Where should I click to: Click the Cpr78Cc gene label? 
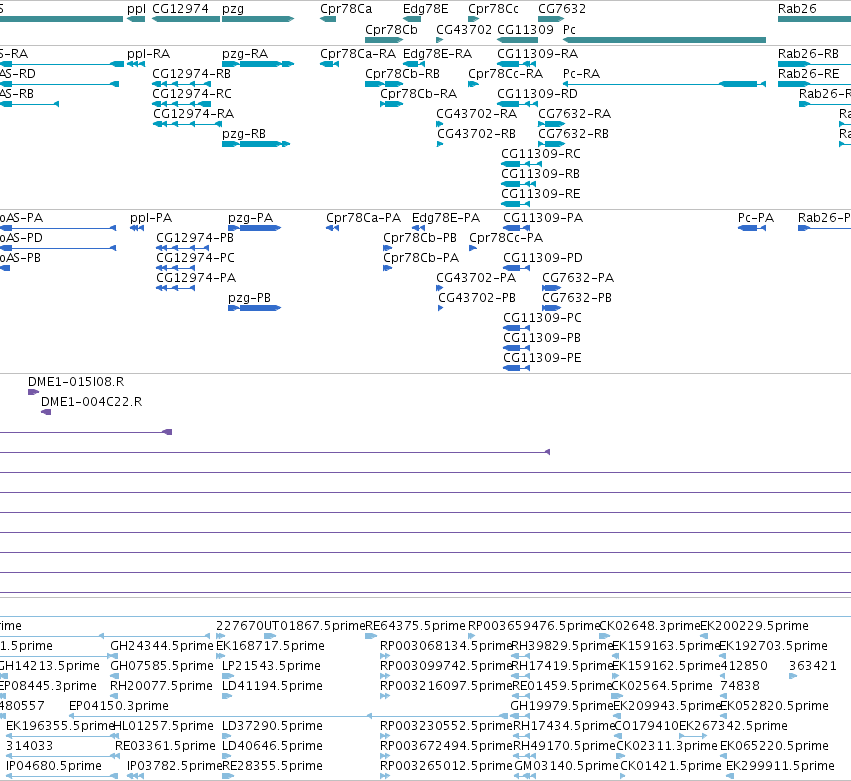pyautogui.click(x=493, y=9)
